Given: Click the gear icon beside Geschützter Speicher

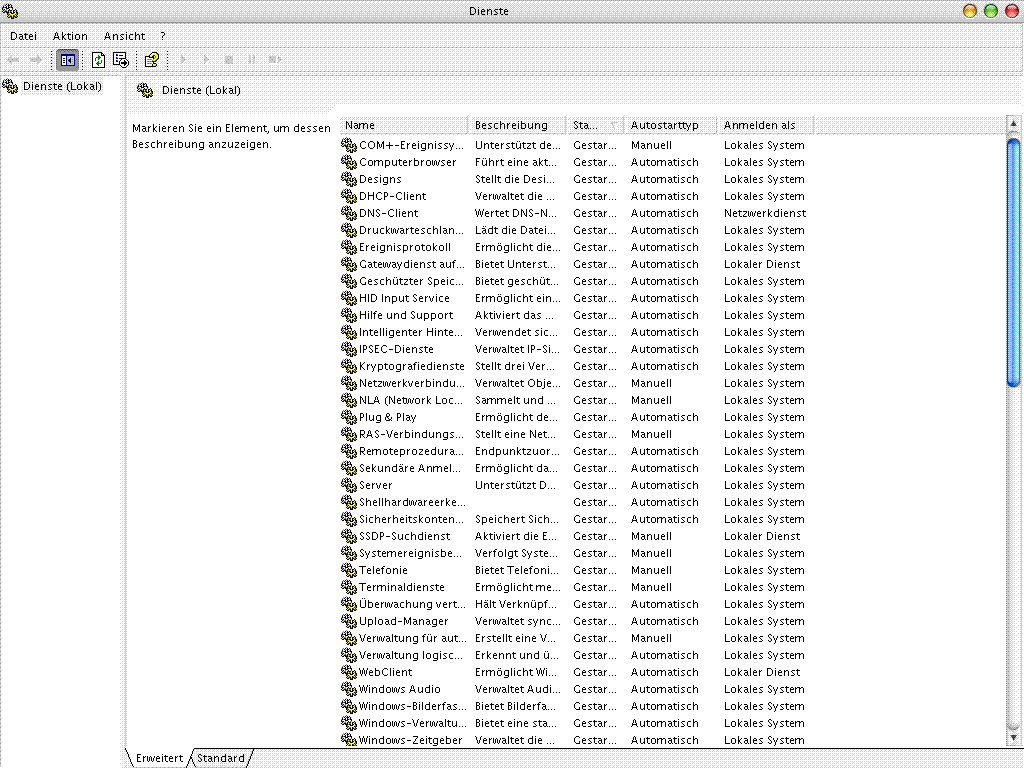Looking at the screenshot, I should [349, 281].
